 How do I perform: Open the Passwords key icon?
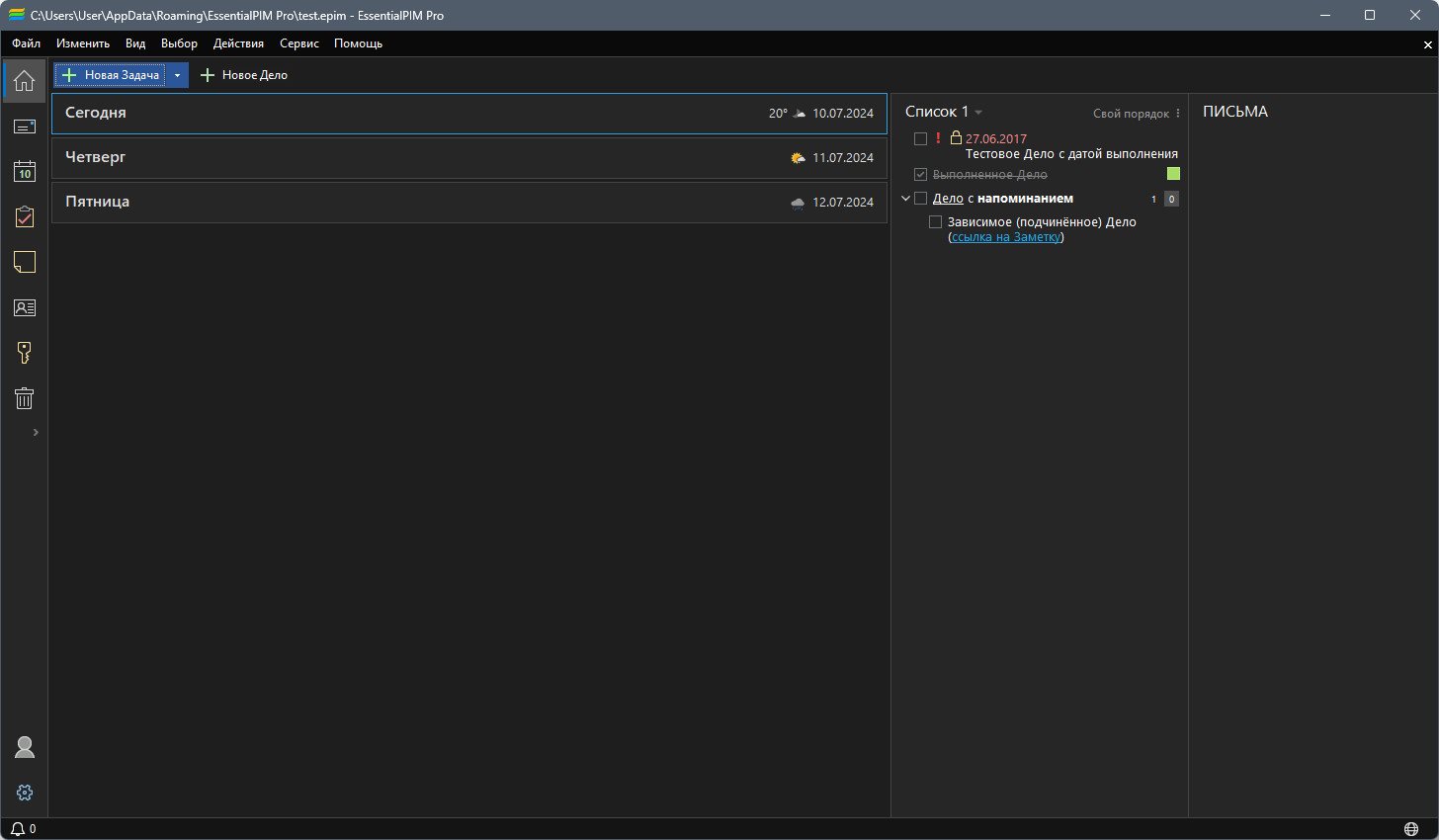click(25, 353)
